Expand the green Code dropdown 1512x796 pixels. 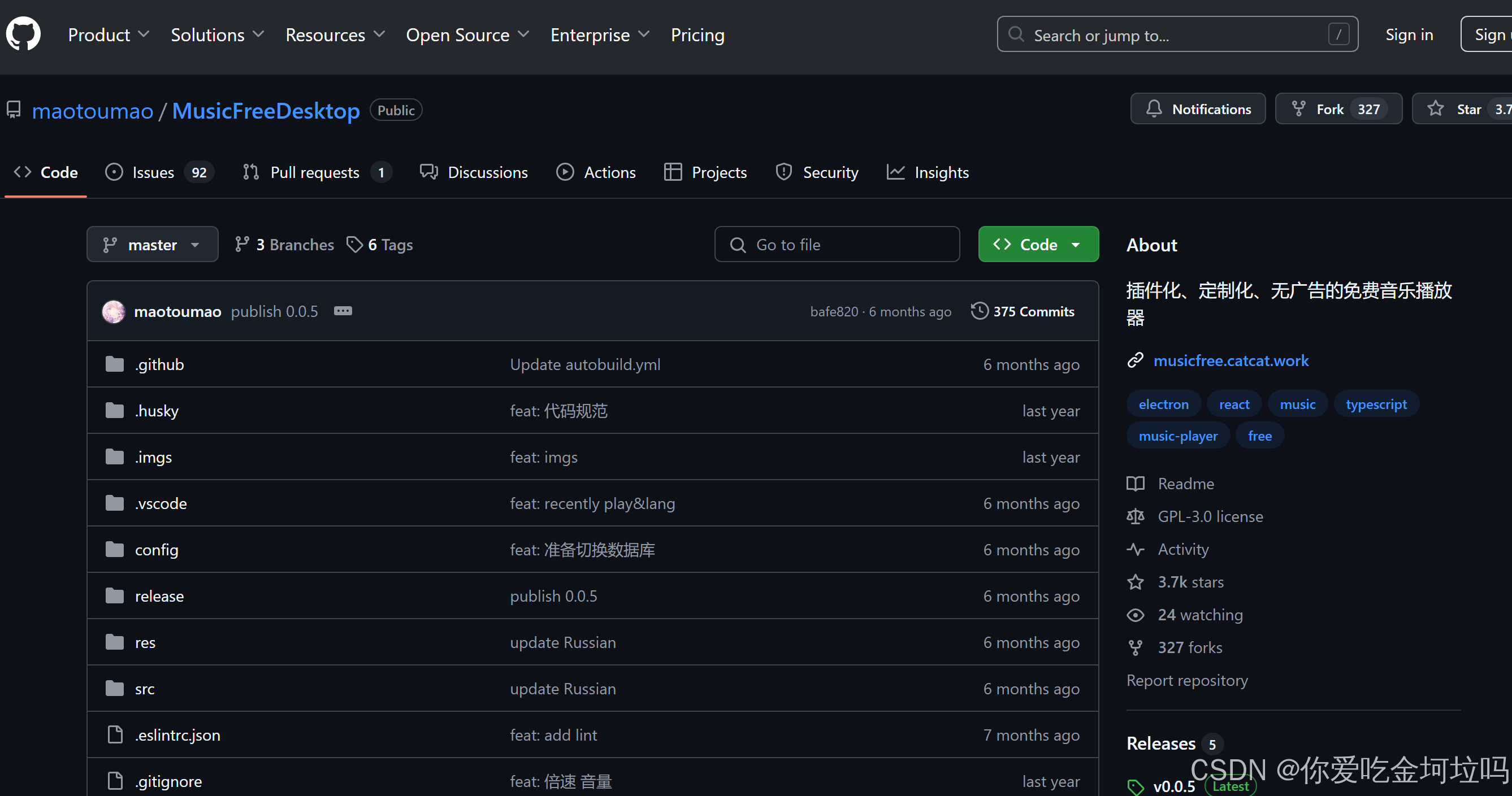point(1038,245)
